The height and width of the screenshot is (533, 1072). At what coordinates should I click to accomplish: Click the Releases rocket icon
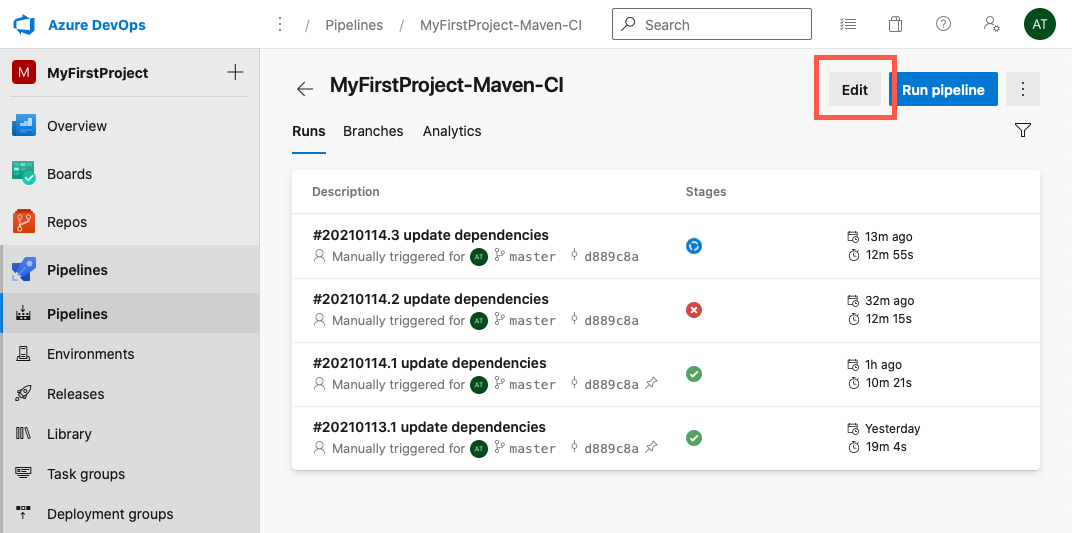pyautogui.click(x=24, y=394)
